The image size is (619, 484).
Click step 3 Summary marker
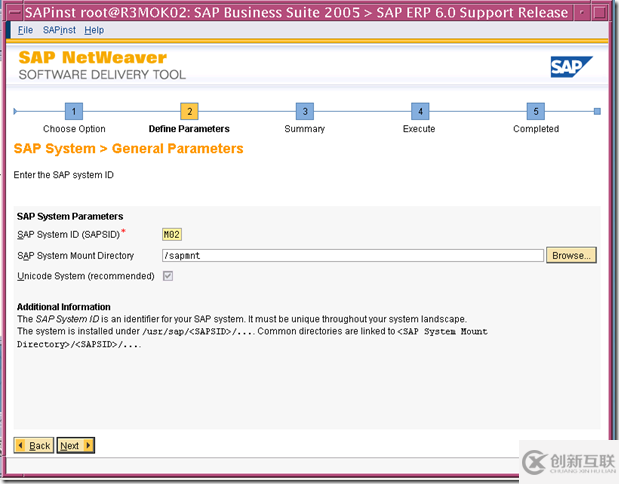tap(305, 111)
